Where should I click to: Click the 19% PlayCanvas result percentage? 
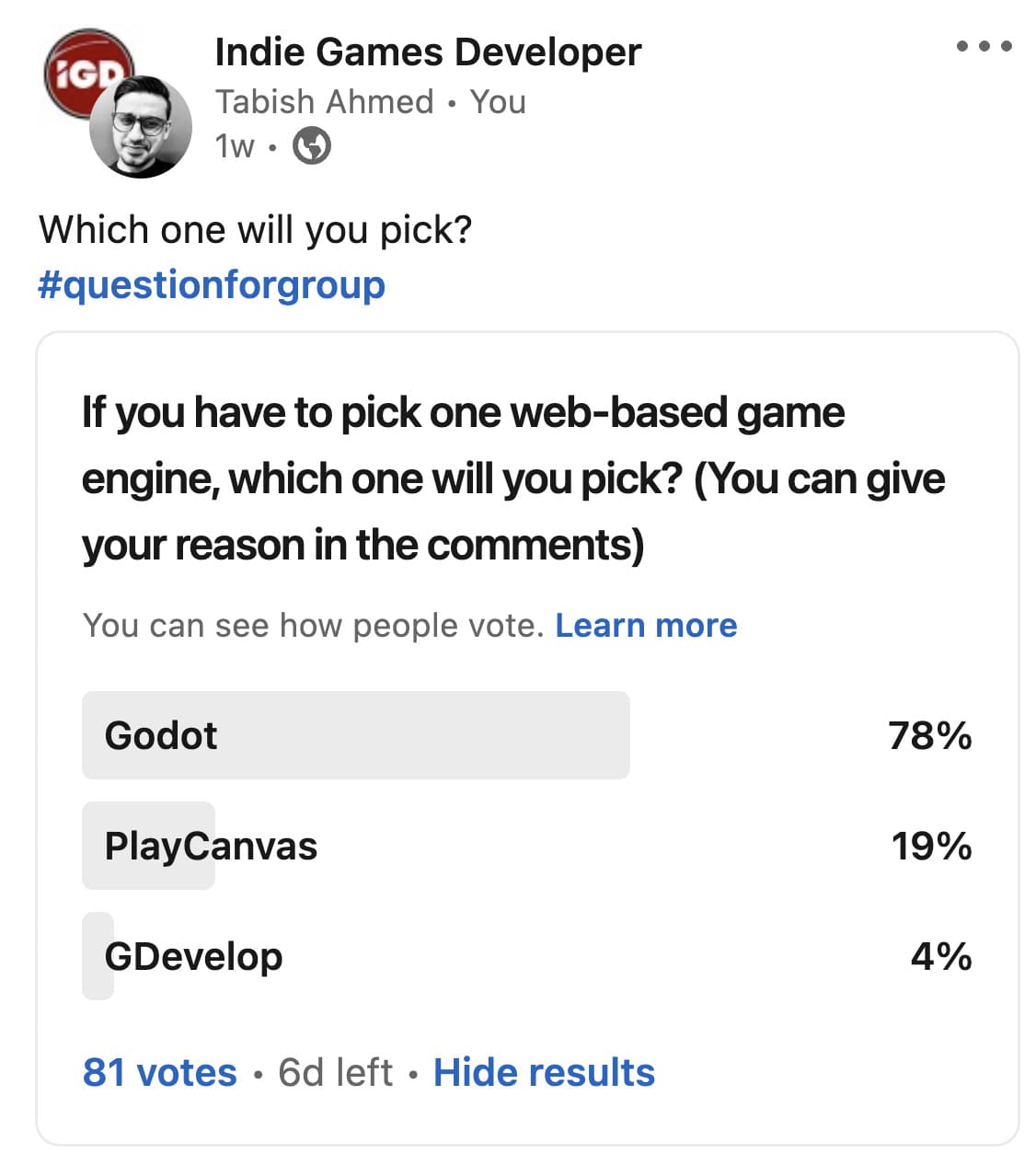pyautogui.click(x=931, y=847)
